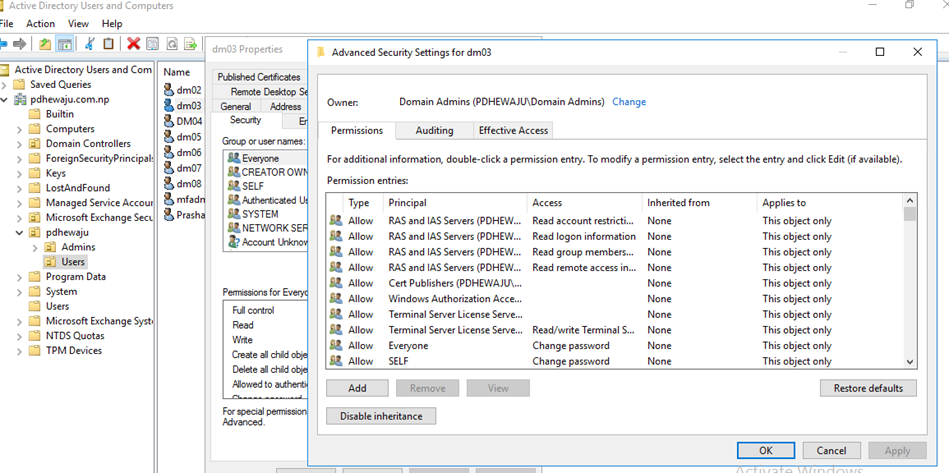Collapse the pdhewaju organizational unit
The image size is (949, 473).
pyautogui.click(x=19, y=232)
